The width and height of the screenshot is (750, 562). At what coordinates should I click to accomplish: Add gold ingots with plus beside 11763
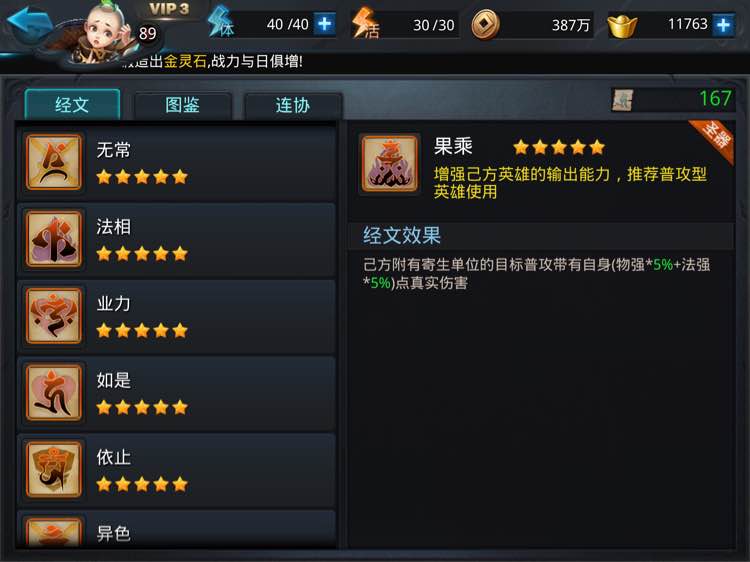(723, 24)
